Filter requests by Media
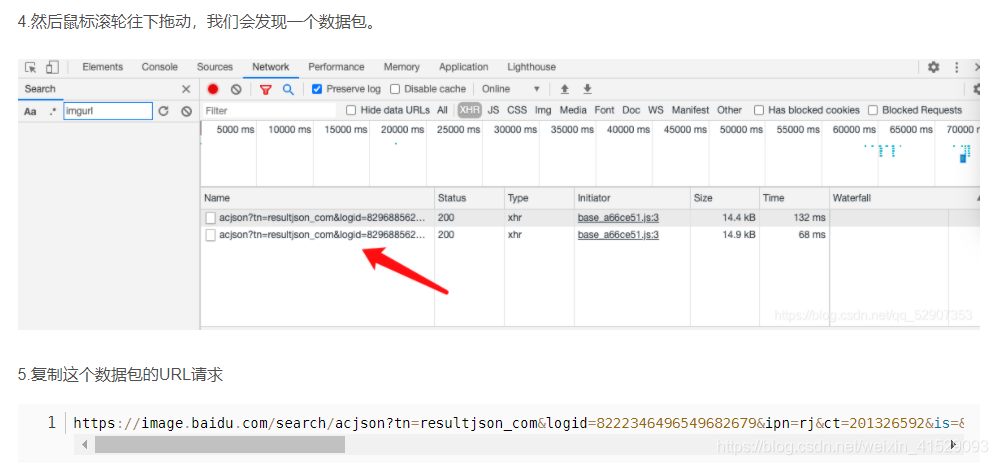998x465 pixels. tap(573, 110)
